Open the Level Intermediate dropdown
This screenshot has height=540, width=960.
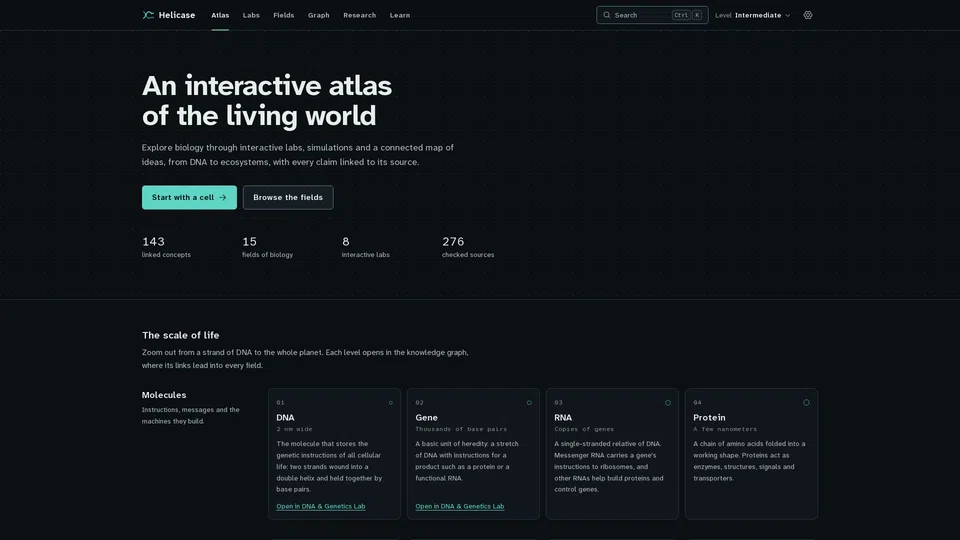[752, 15]
